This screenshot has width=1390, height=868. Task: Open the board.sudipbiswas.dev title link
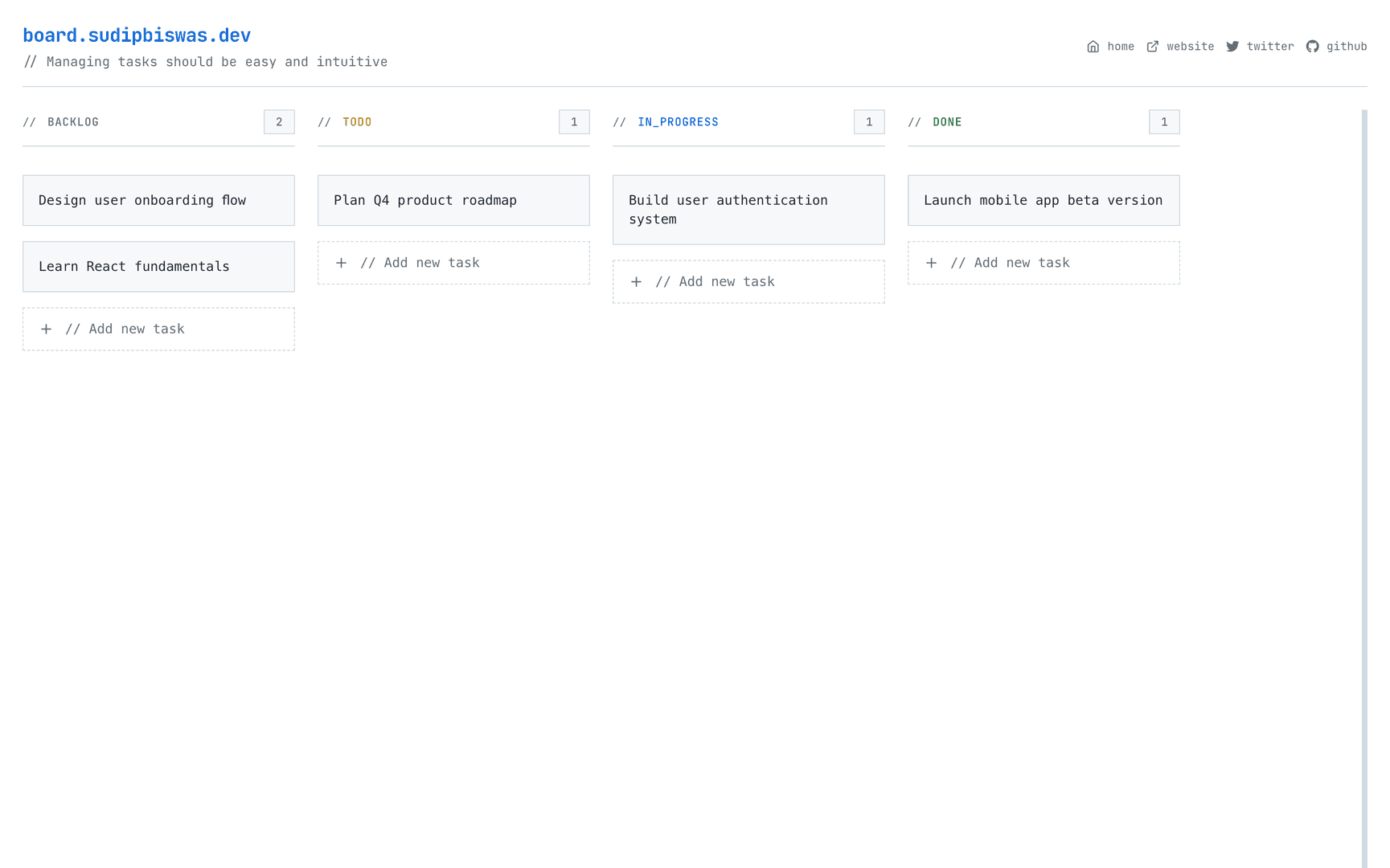(x=137, y=35)
